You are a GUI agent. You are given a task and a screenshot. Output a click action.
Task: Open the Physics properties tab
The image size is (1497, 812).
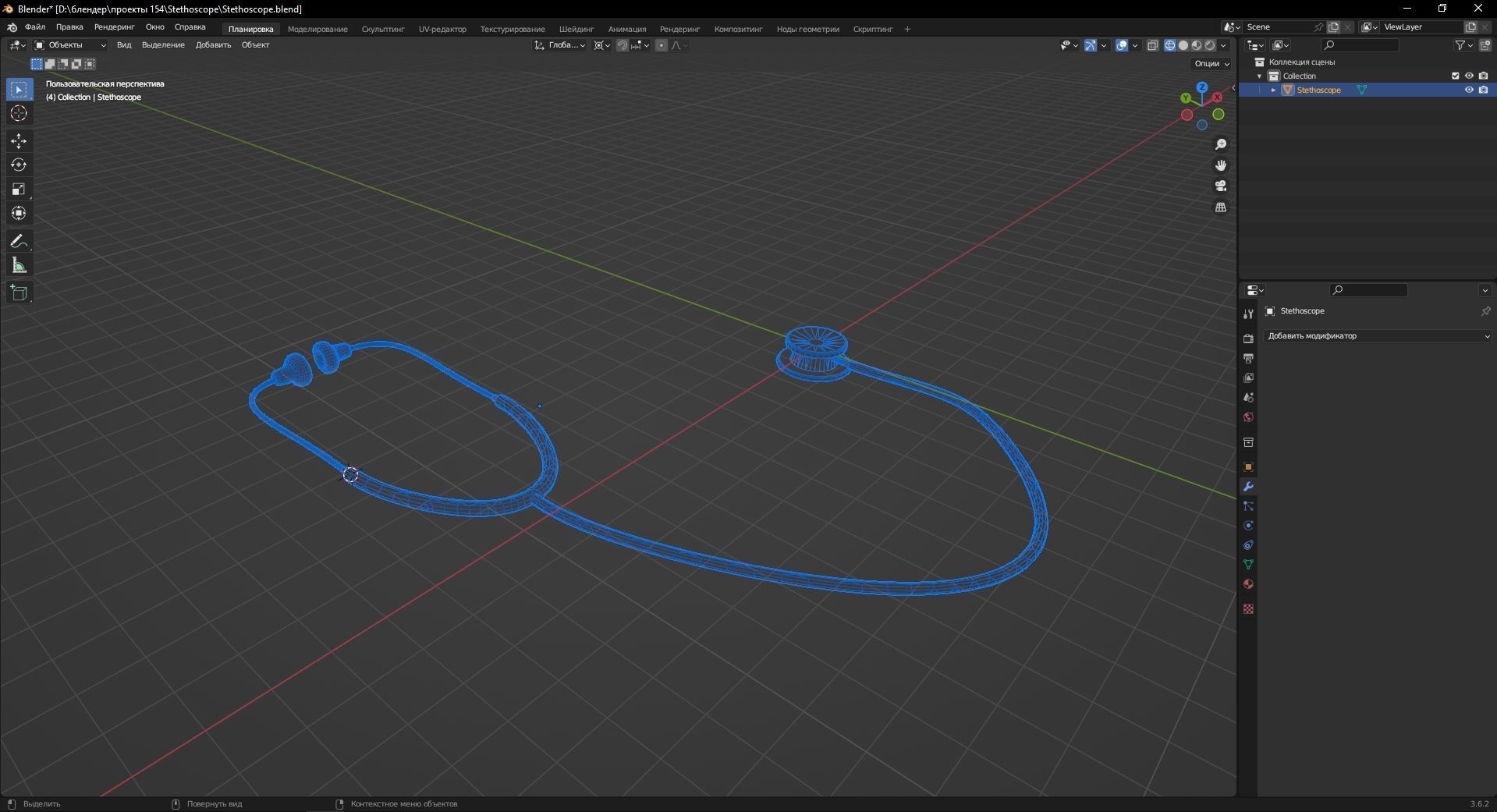[1248, 526]
